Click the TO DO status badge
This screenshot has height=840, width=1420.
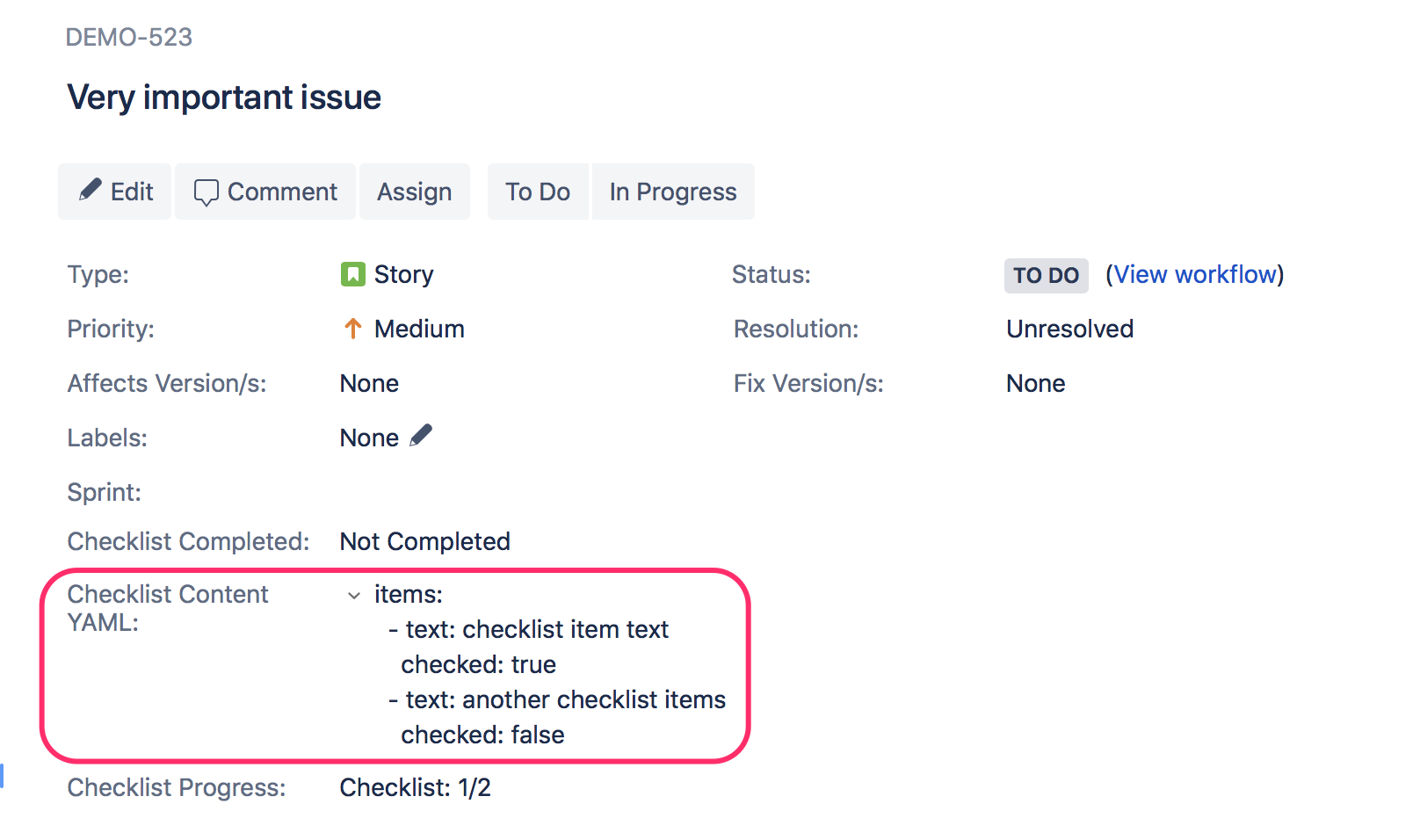point(1046,275)
